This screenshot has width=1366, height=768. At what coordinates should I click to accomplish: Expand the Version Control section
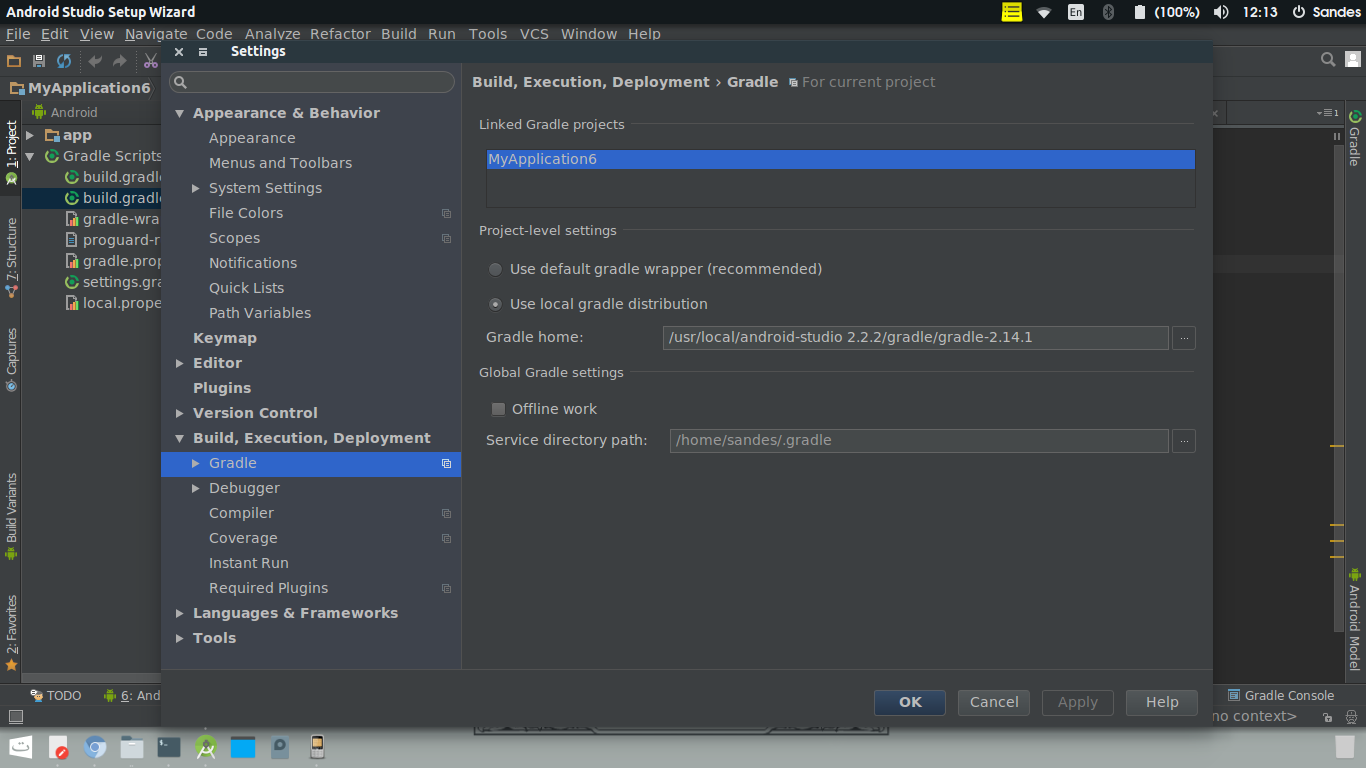180,413
